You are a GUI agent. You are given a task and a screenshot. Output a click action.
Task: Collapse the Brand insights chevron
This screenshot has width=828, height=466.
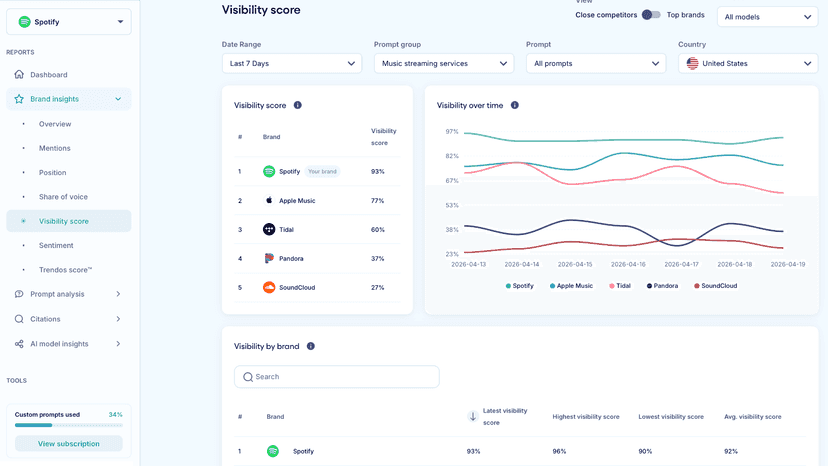[x=118, y=99]
